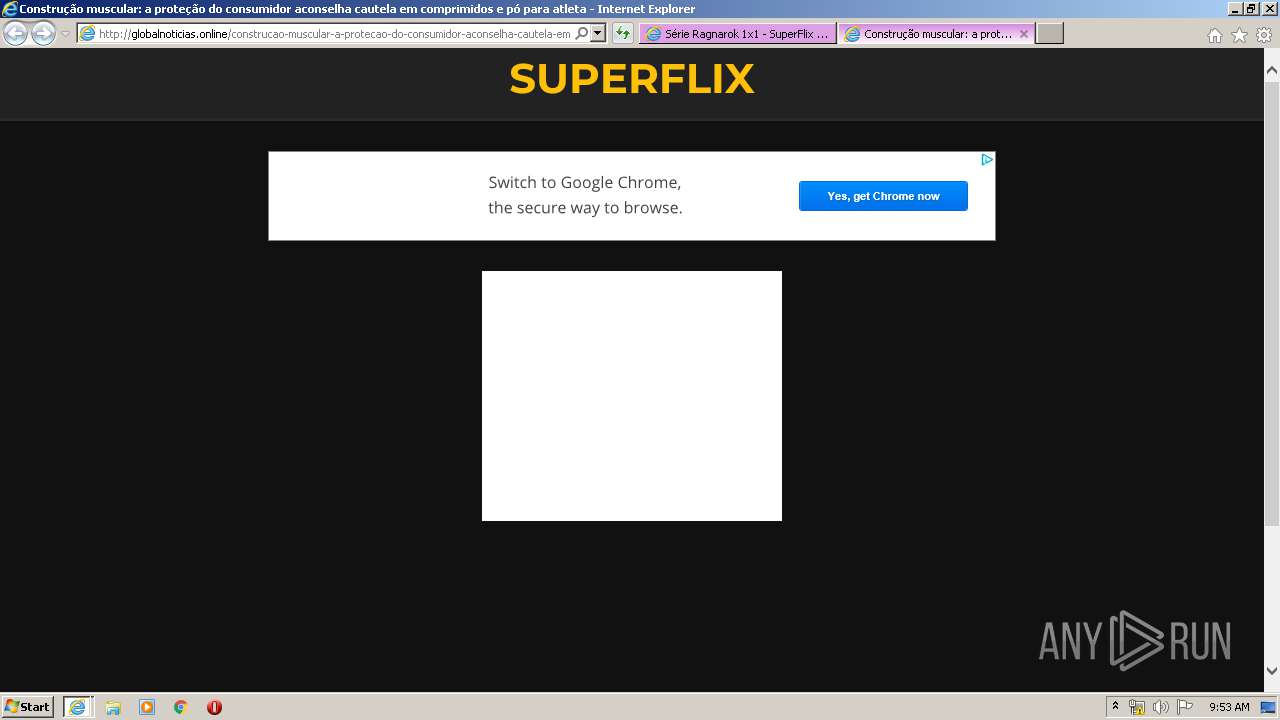Click the IE Forward navigation button
This screenshot has width=1280, height=720.
coord(43,33)
